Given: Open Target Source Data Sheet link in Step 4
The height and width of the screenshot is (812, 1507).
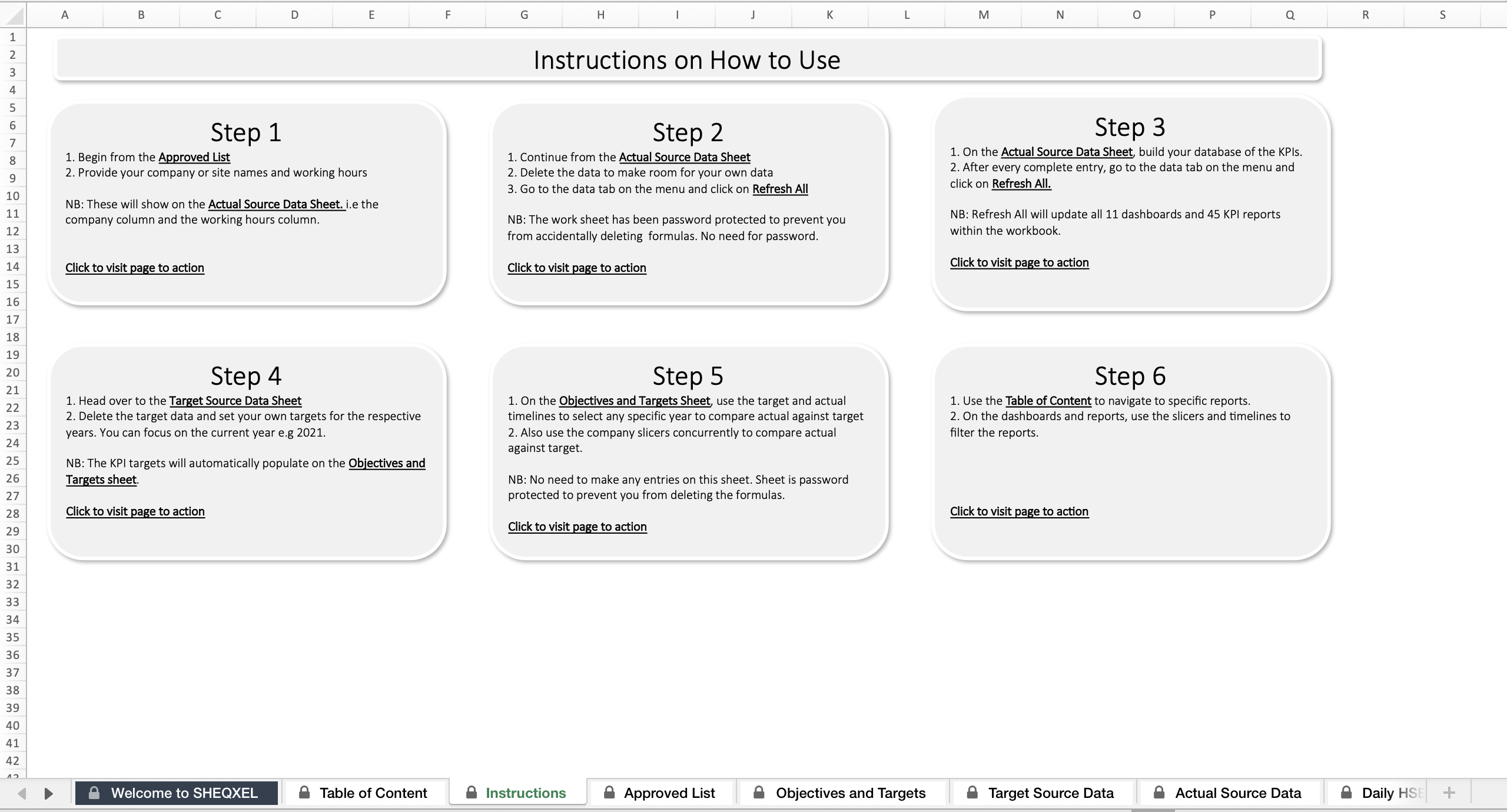Looking at the screenshot, I should point(235,401).
